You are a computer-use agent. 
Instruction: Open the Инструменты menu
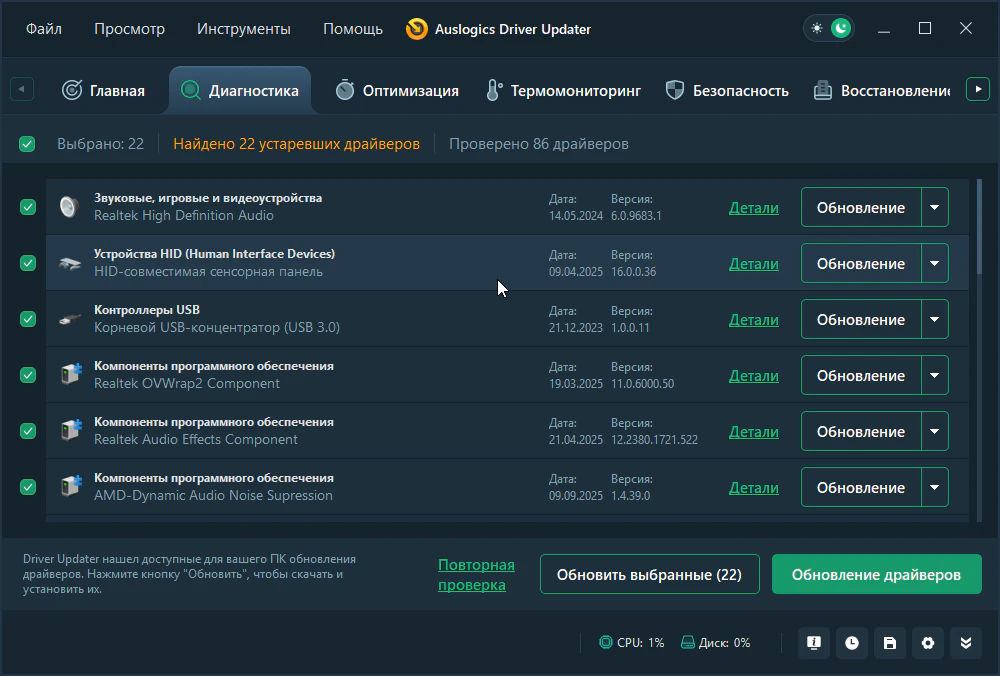click(x=244, y=29)
